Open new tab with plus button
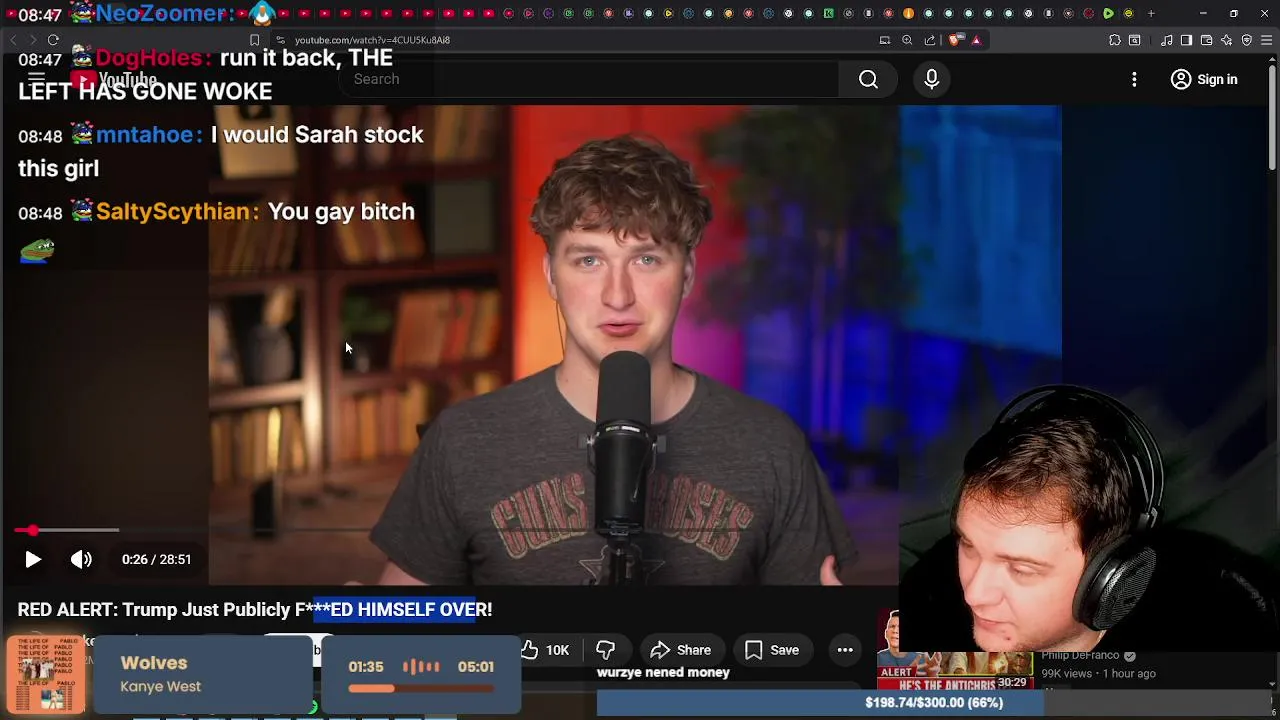 pos(1151,14)
